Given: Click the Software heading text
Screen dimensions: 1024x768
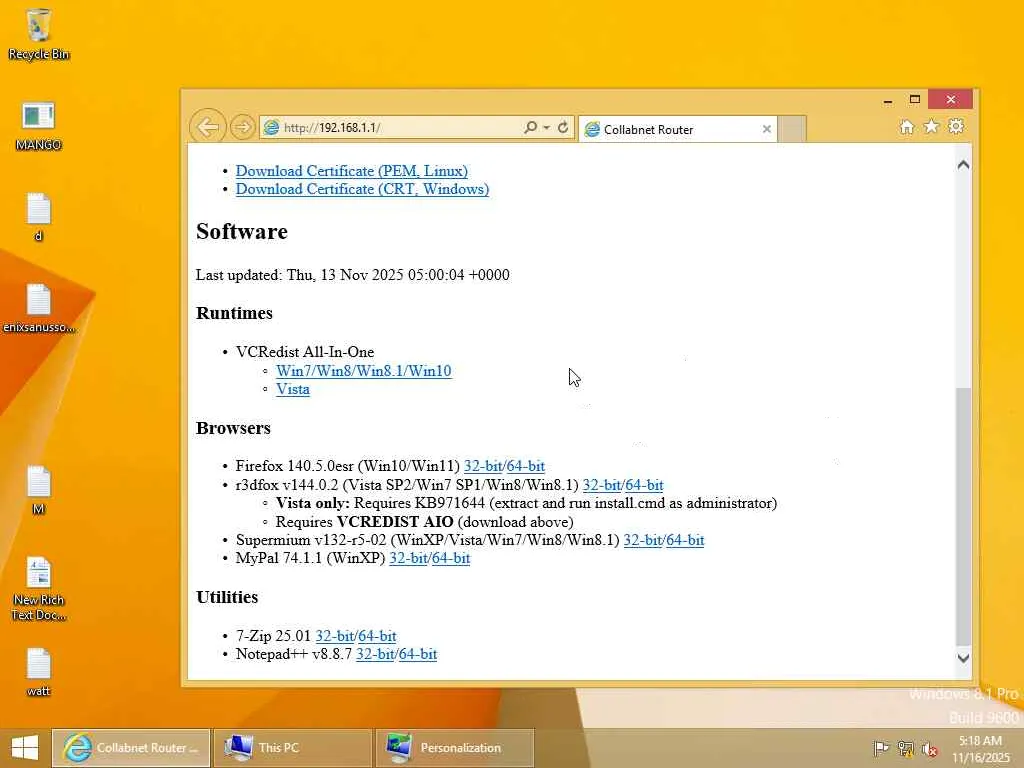Looking at the screenshot, I should [242, 231].
